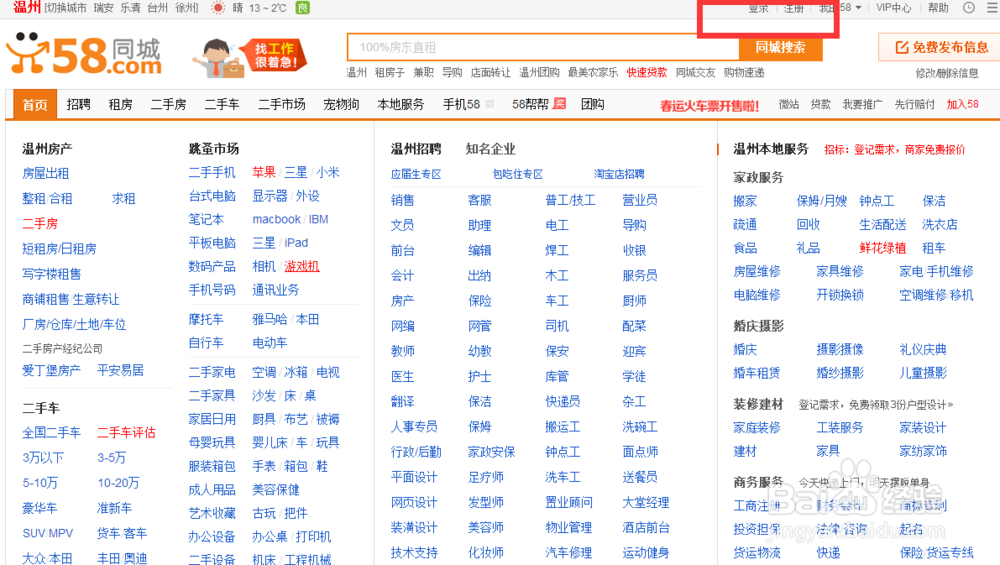Open 快递员 job category

[x=562, y=402]
